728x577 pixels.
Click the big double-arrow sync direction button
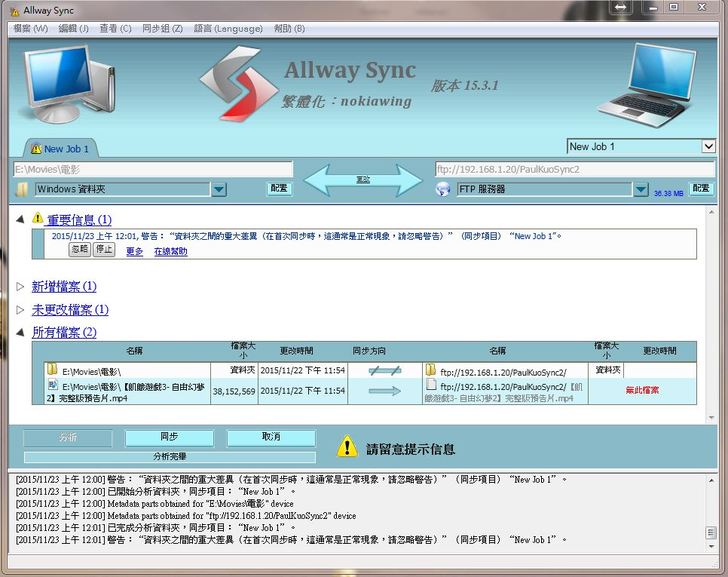point(363,180)
